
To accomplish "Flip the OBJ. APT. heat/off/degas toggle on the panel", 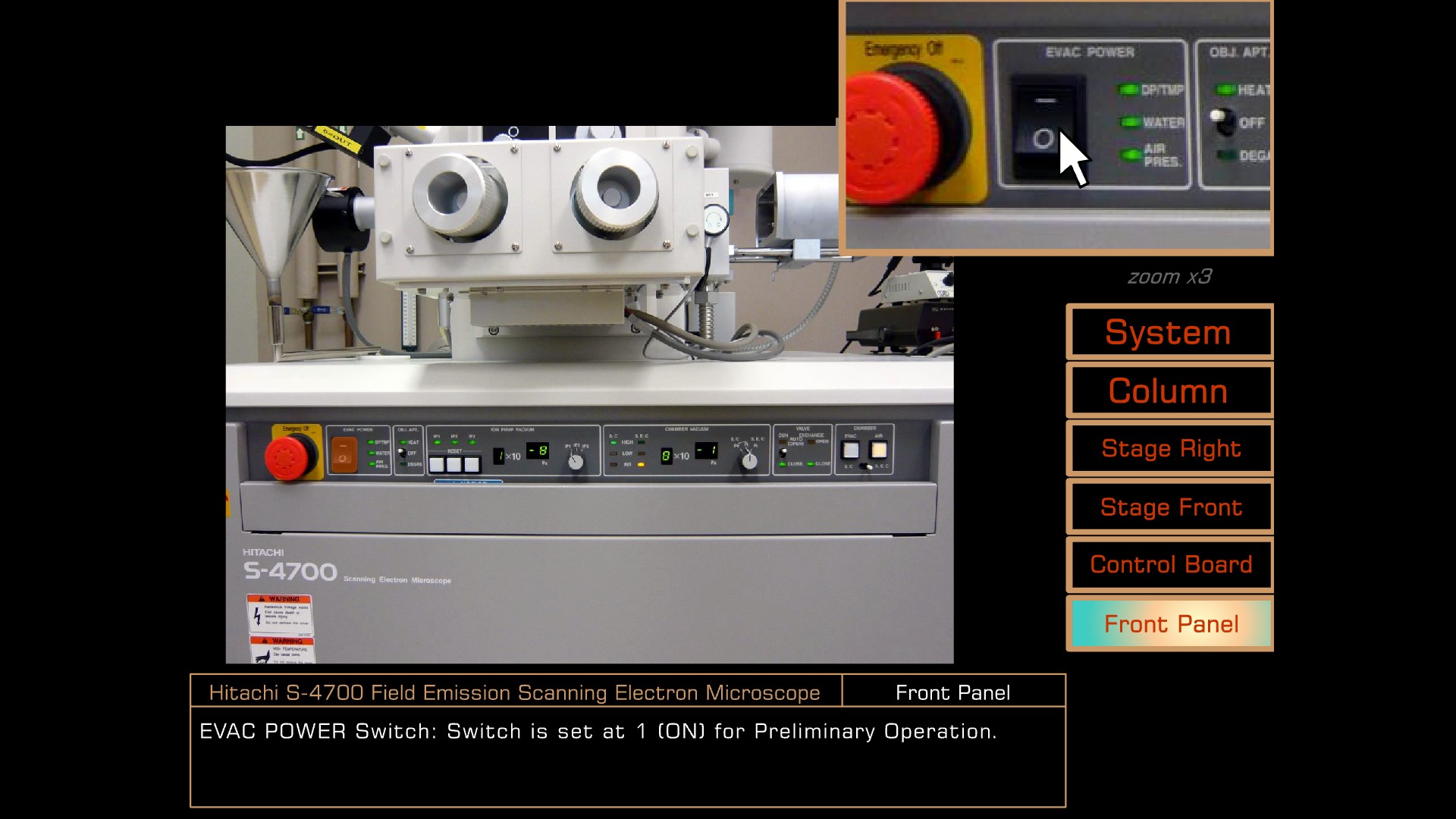I will coord(402,452).
